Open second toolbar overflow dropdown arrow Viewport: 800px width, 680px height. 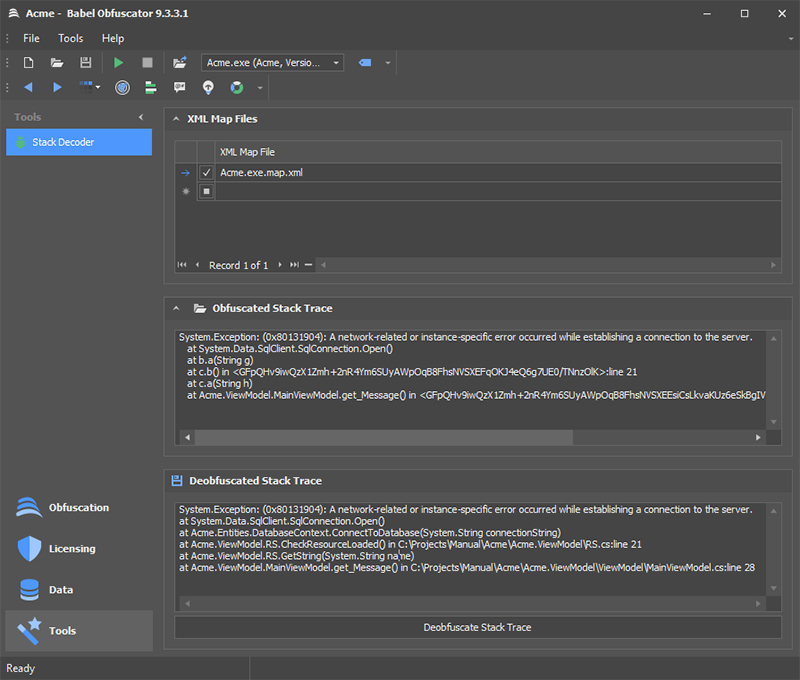tap(260, 88)
